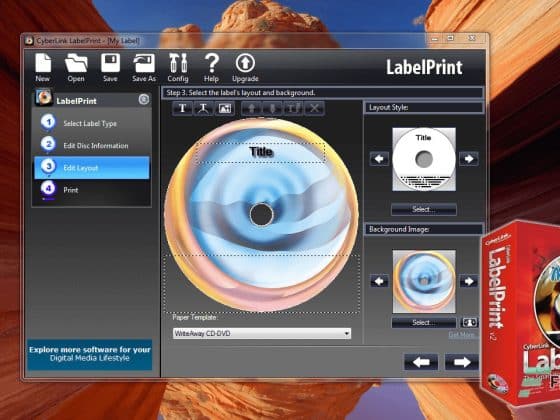560x420 pixels.
Task: Choose the Save As toolbar icon
Action: click(144, 68)
